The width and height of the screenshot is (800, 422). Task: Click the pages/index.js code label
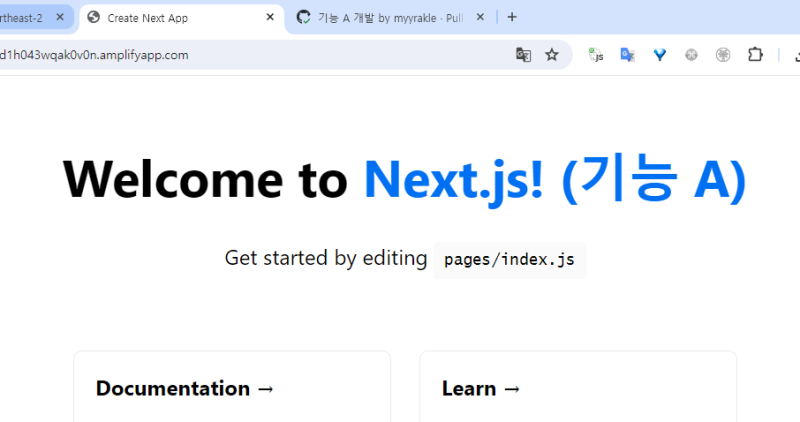[509, 260]
